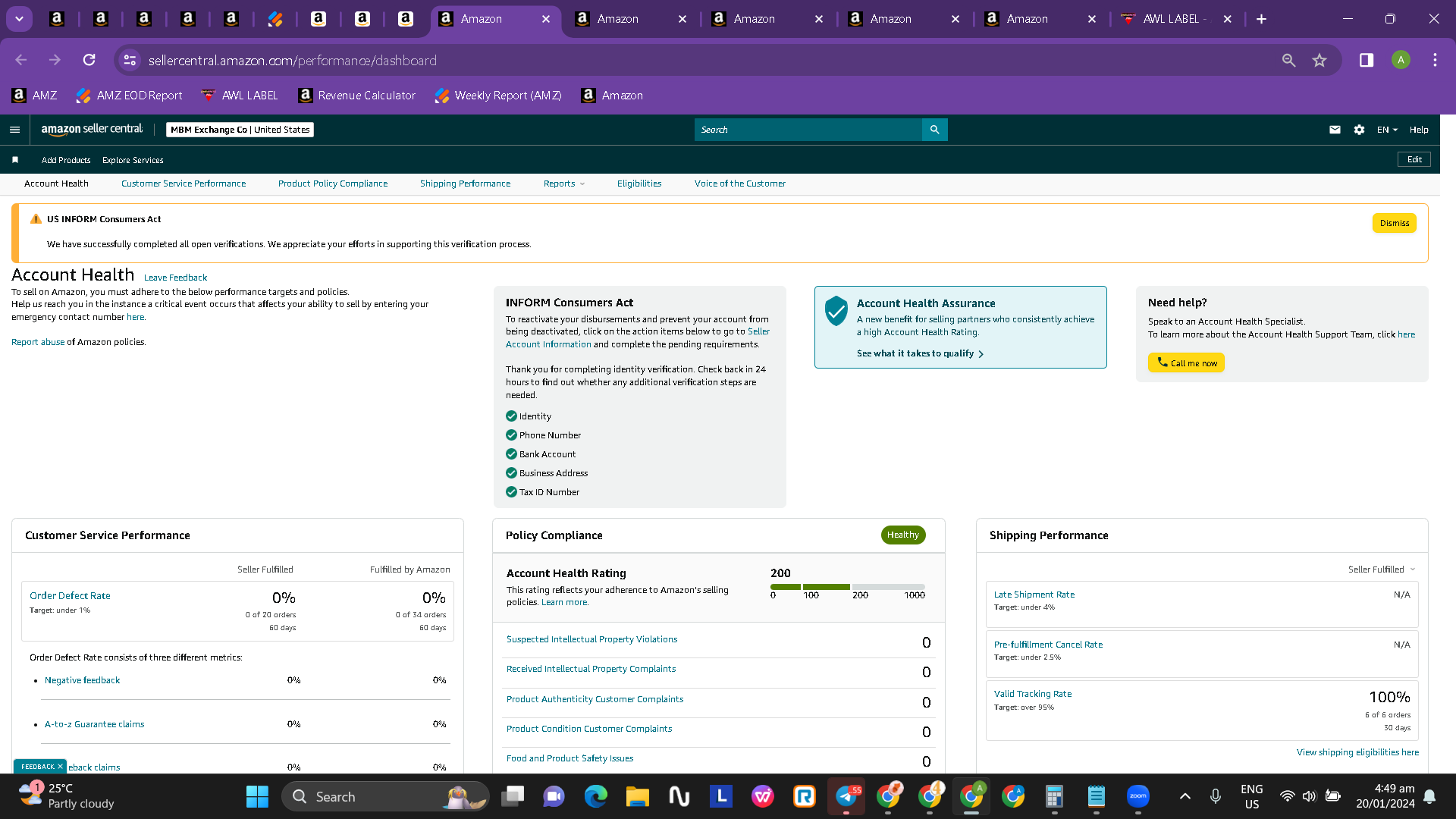This screenshot has width=1456, height=819.
Task: Open the EN language dropdown
Action: pyautogui.click(x=1387, y=130)
